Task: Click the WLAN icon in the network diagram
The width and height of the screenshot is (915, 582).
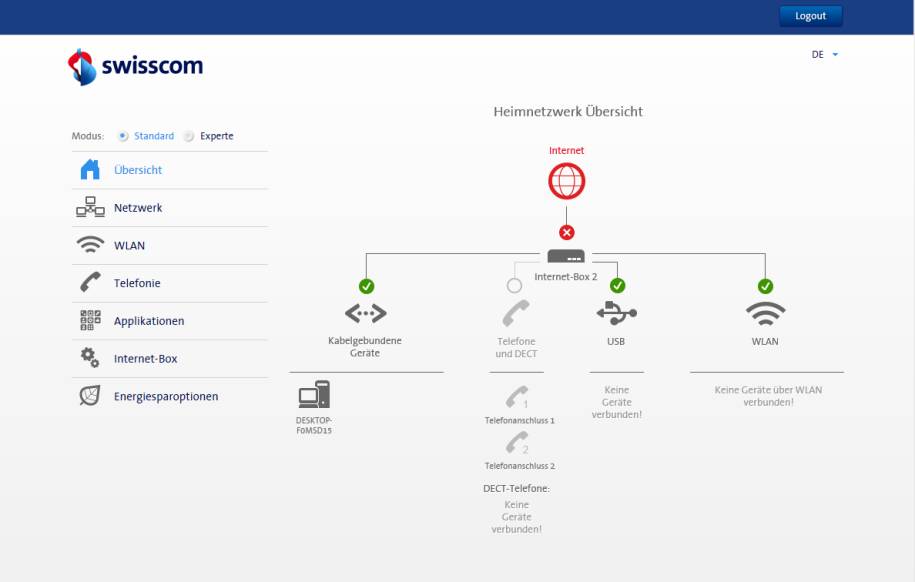Action: tap(765, 314)
